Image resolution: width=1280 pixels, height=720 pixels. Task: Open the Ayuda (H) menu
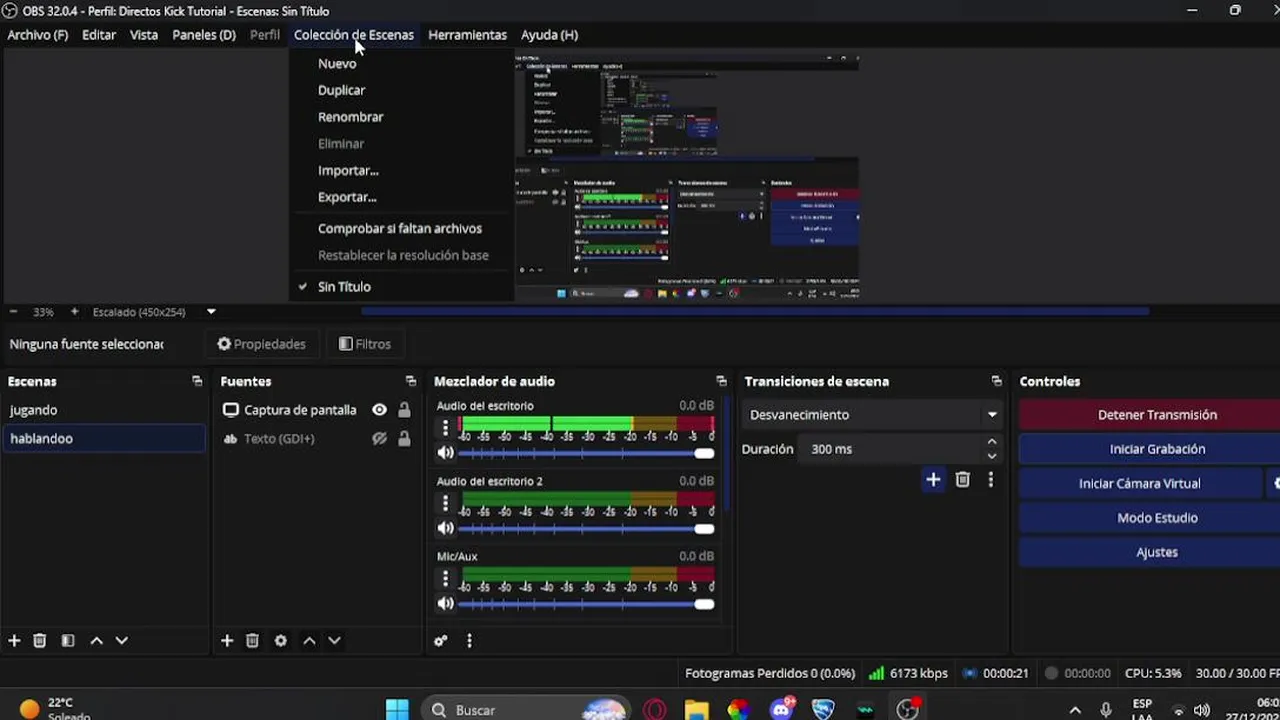pyautogui.click(x=549, y=35)
